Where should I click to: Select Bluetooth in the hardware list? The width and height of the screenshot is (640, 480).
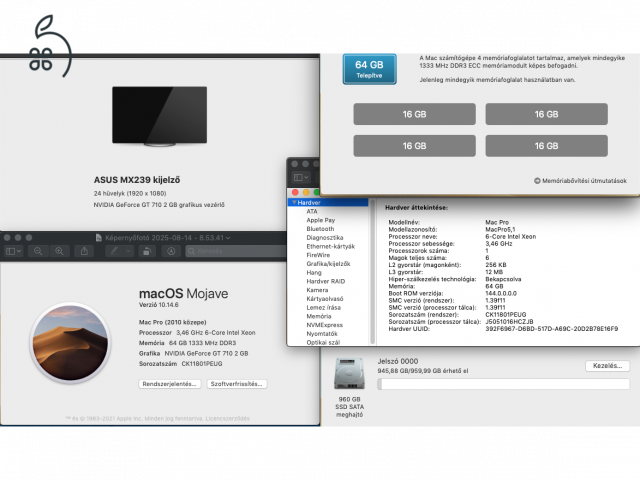[x=320, y=229]
